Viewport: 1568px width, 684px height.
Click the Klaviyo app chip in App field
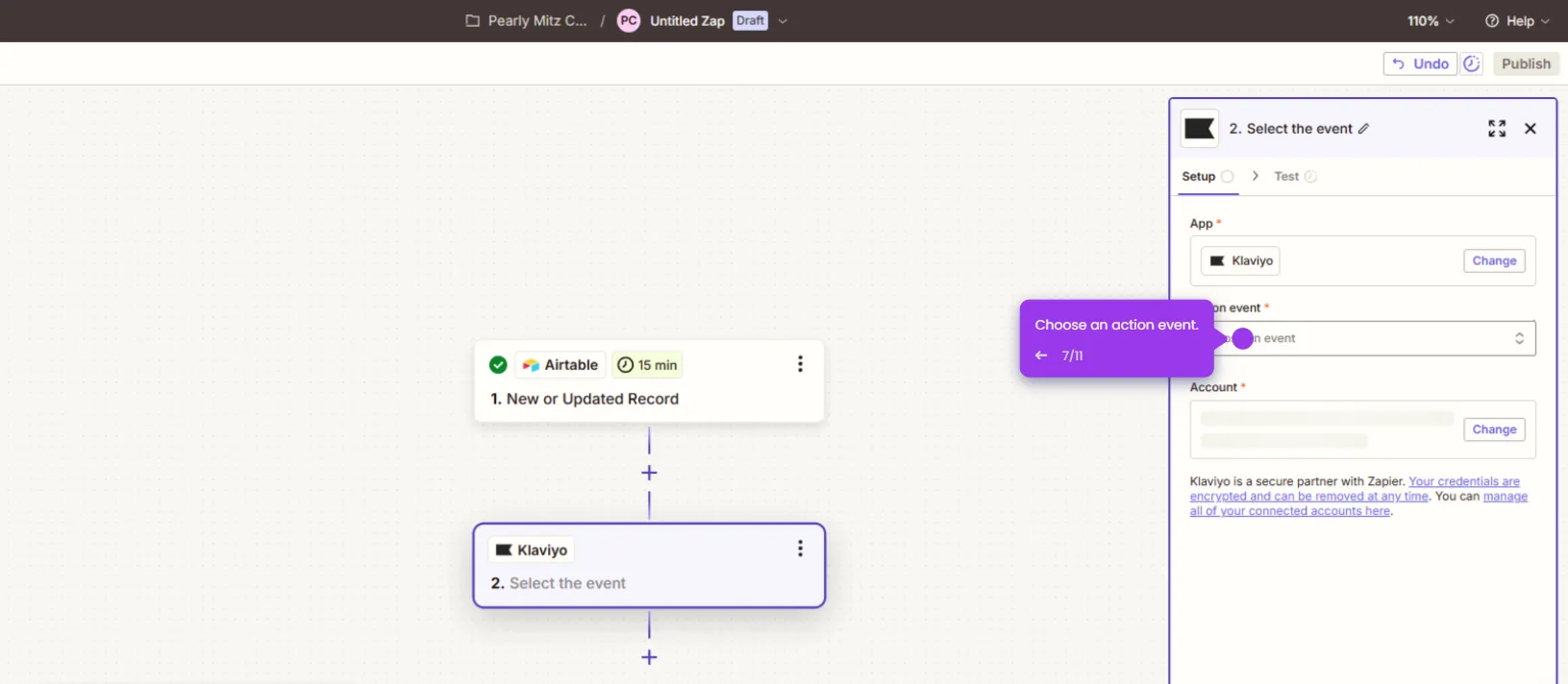pos(1240,261)
